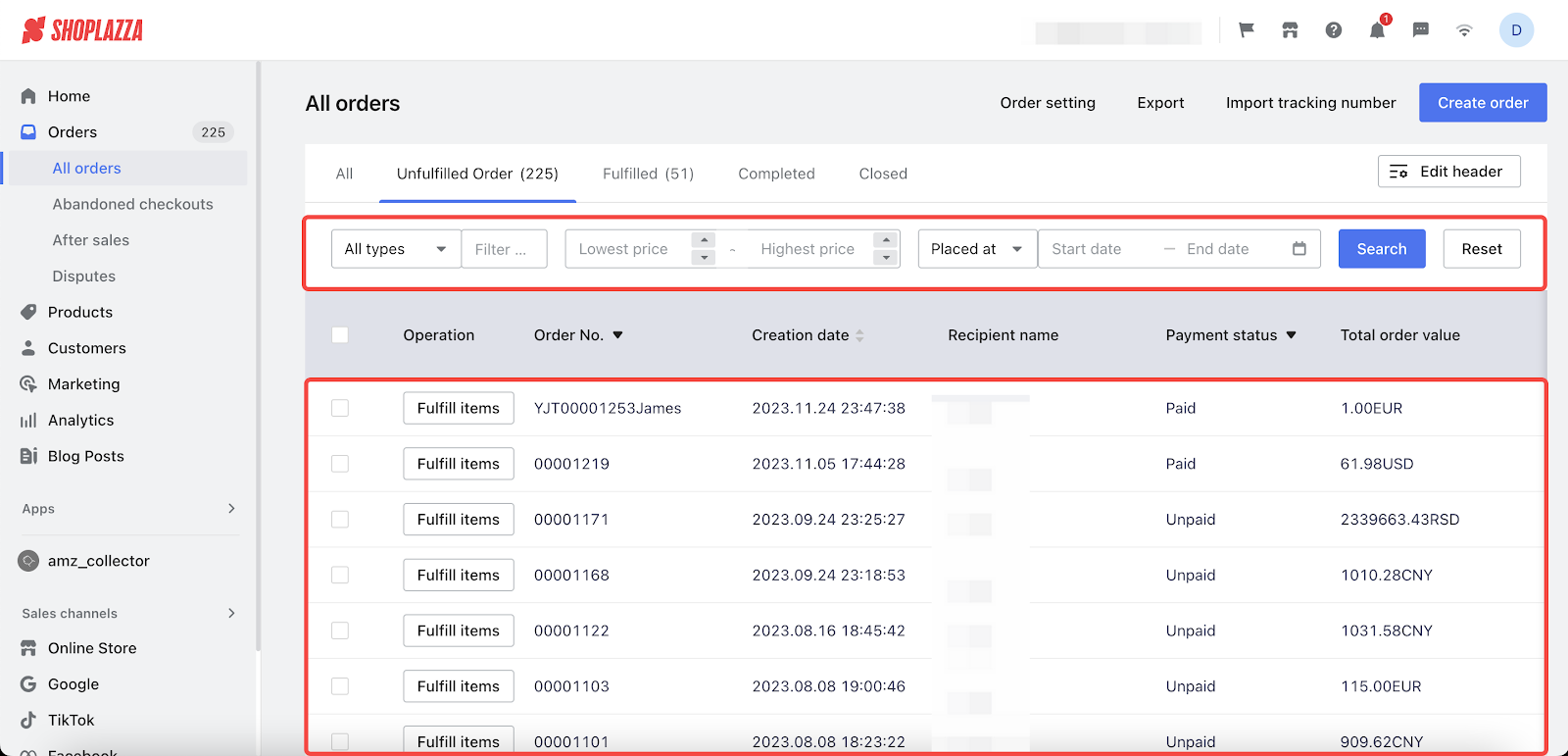This screenshot has height=756, width=1568.
Task: Click the amz_collector app icon
Action: click(x=28, y=561)
